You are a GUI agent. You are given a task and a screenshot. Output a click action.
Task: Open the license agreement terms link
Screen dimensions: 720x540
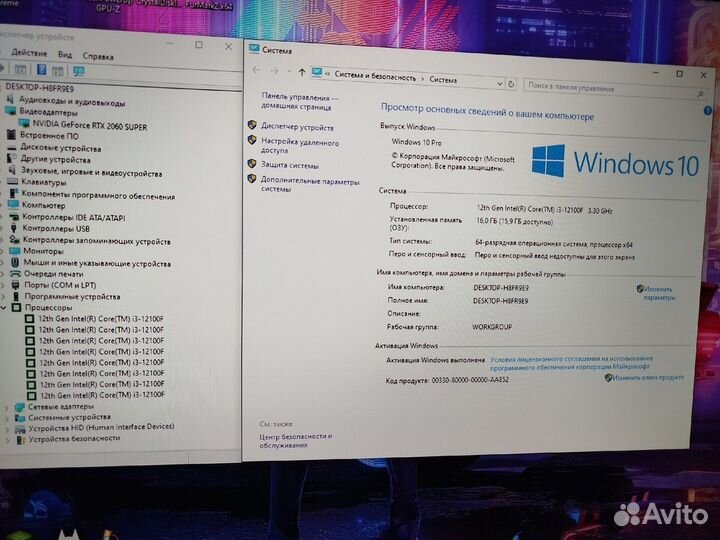(571, 363)
